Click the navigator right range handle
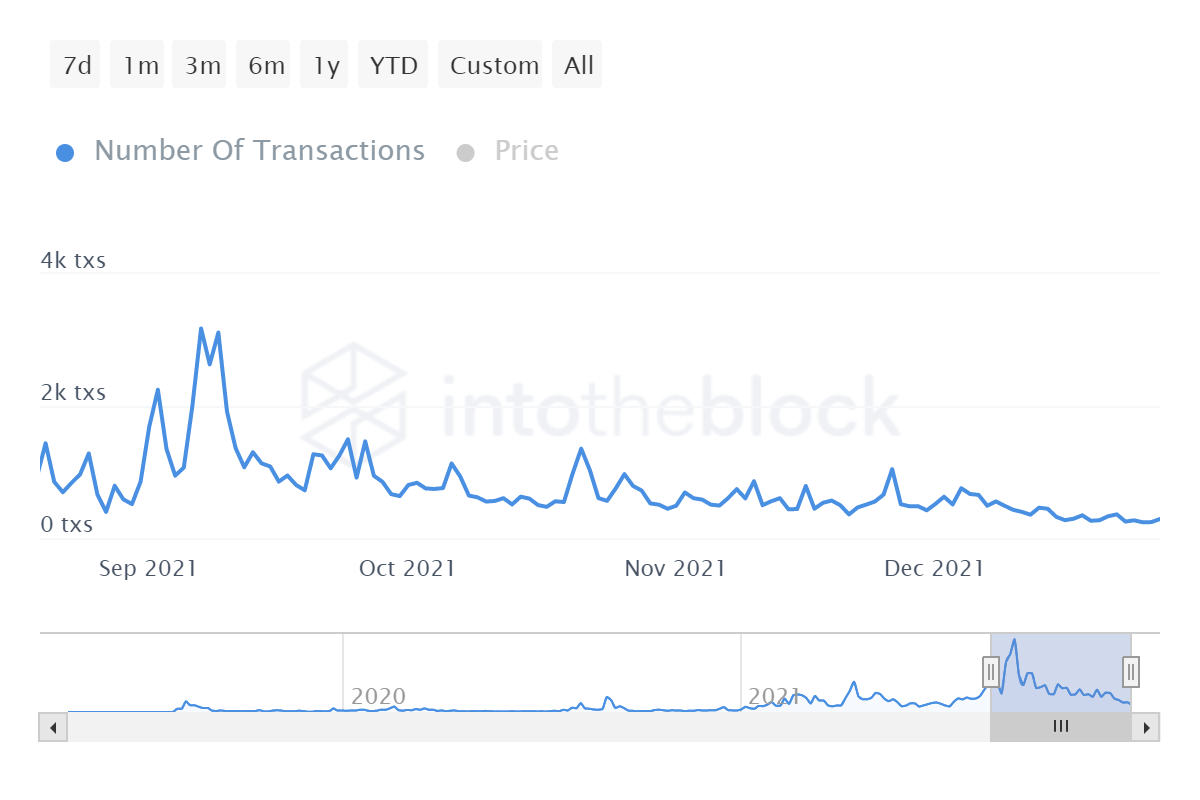The width and height of the screenshot is (1200, 800). pyautogui.click(x=1131, y=670)
